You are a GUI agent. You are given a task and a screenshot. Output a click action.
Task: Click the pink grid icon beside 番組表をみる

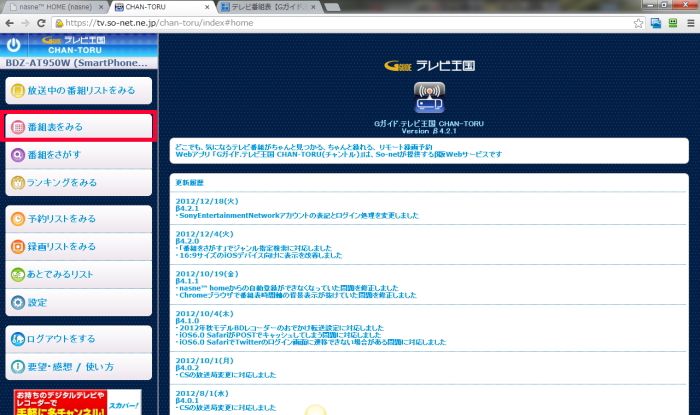[x=17, y=127]
